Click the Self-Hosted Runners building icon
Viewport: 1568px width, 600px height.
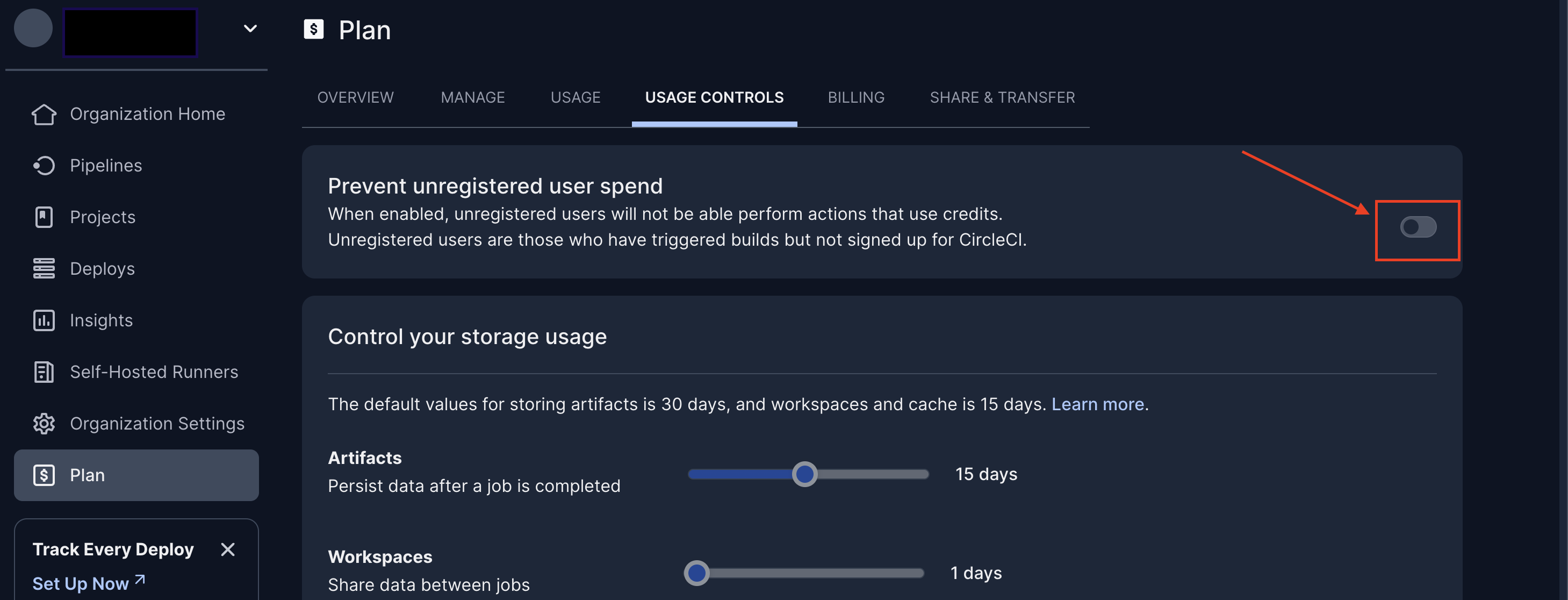(x=44, y=372)
